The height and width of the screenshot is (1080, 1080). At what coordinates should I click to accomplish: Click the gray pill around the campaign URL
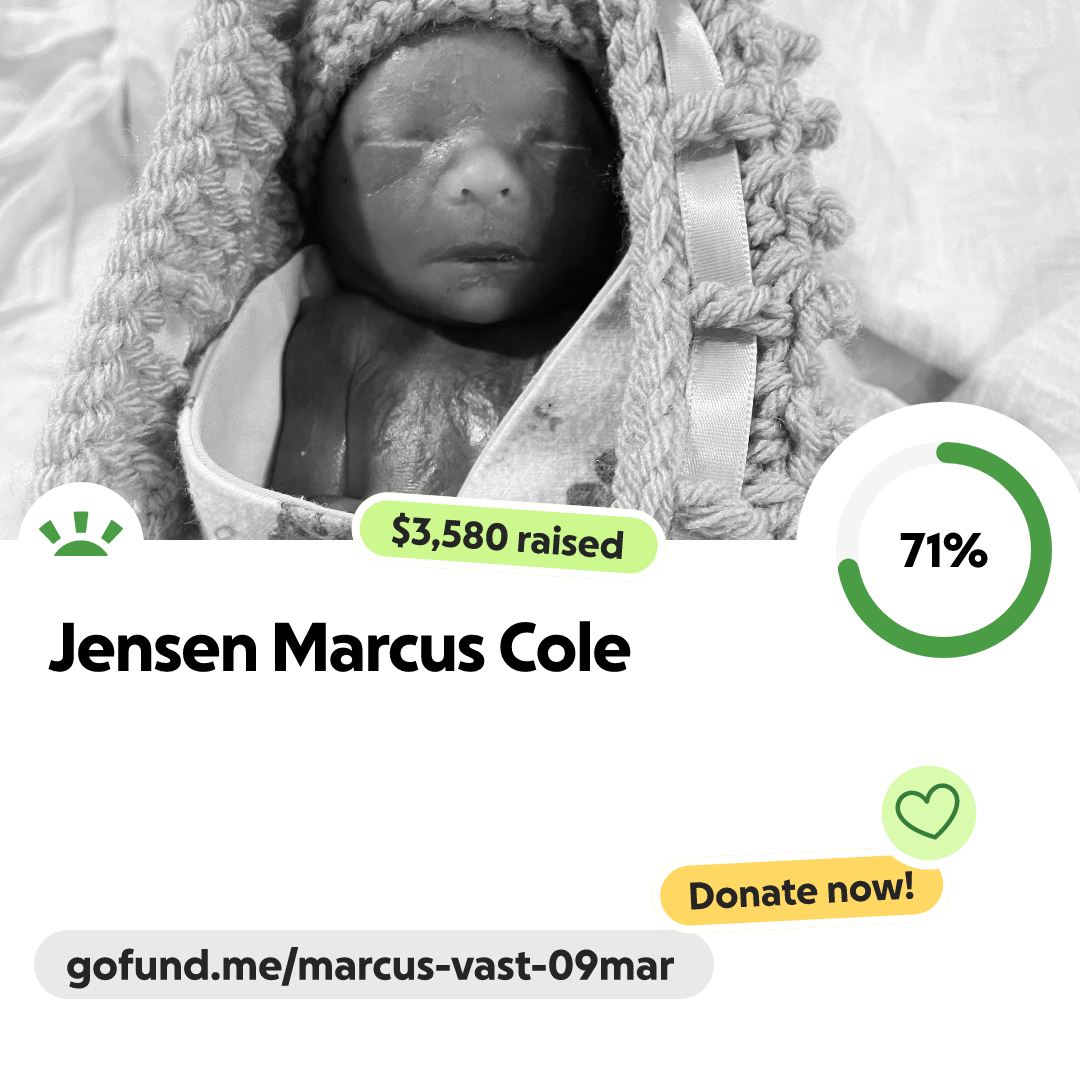click(373, 965)
